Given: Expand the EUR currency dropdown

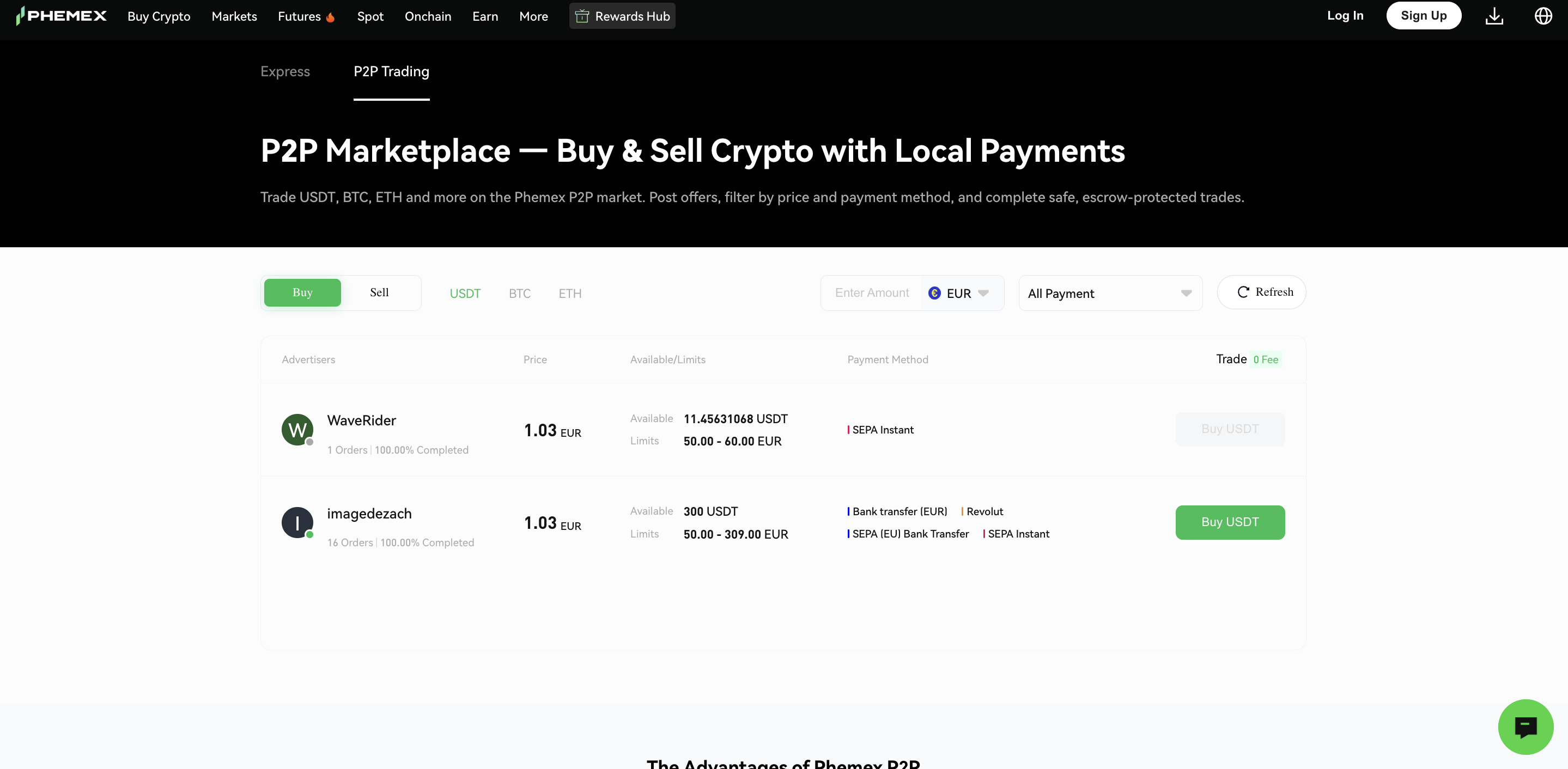Looking at the screenshot, I should pos(960,293).
